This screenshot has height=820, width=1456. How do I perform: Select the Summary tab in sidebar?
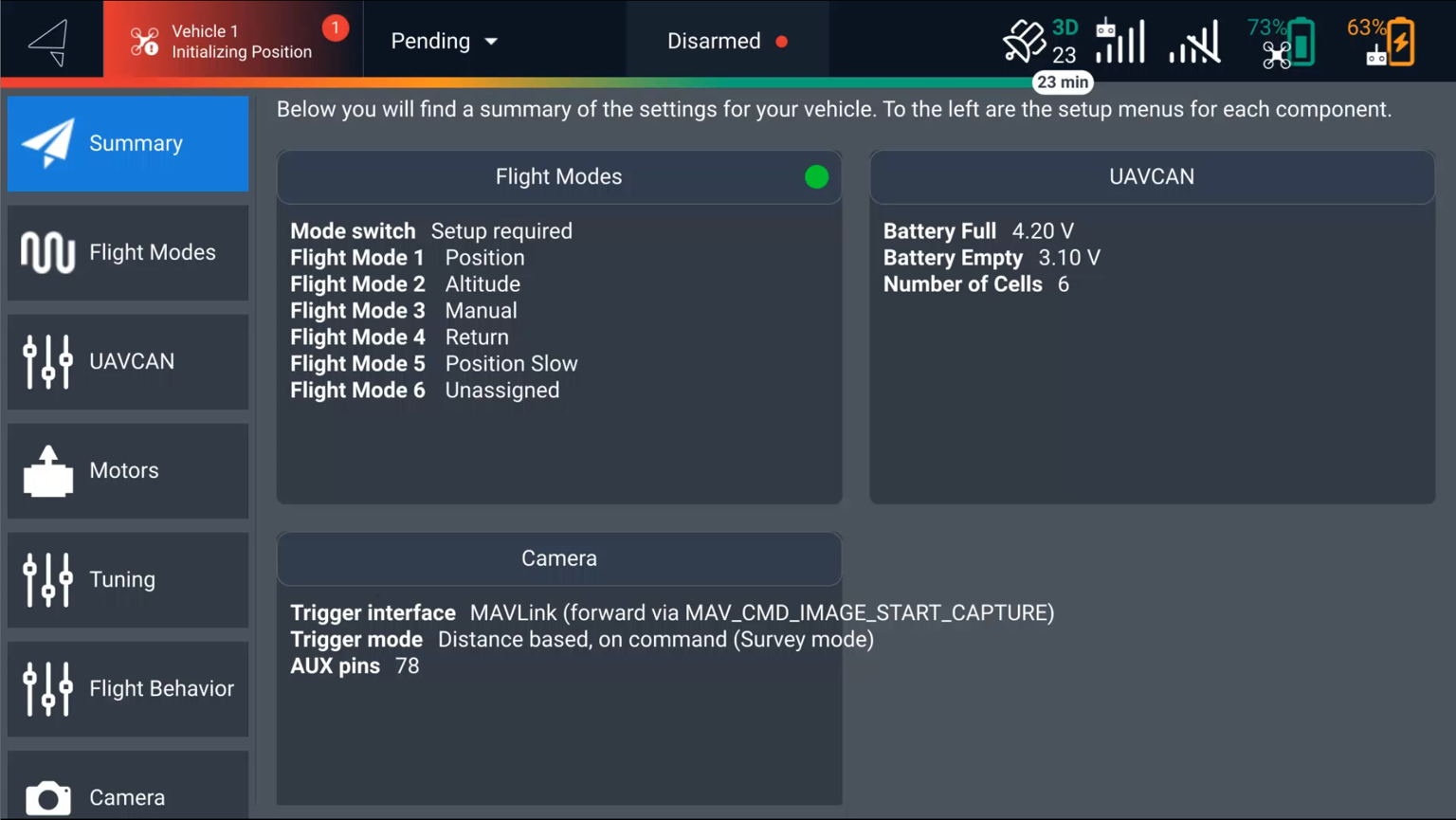click(x=128, y=143)
